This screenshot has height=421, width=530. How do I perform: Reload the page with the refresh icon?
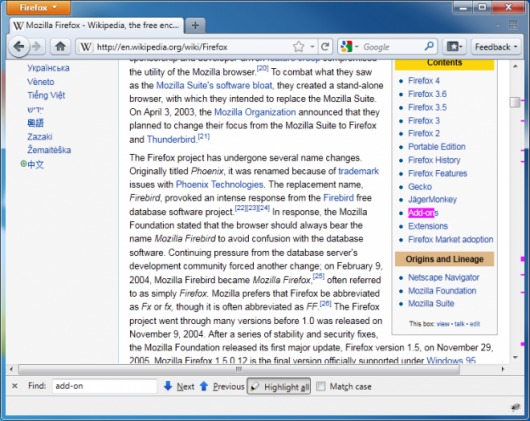coord(325,47)
